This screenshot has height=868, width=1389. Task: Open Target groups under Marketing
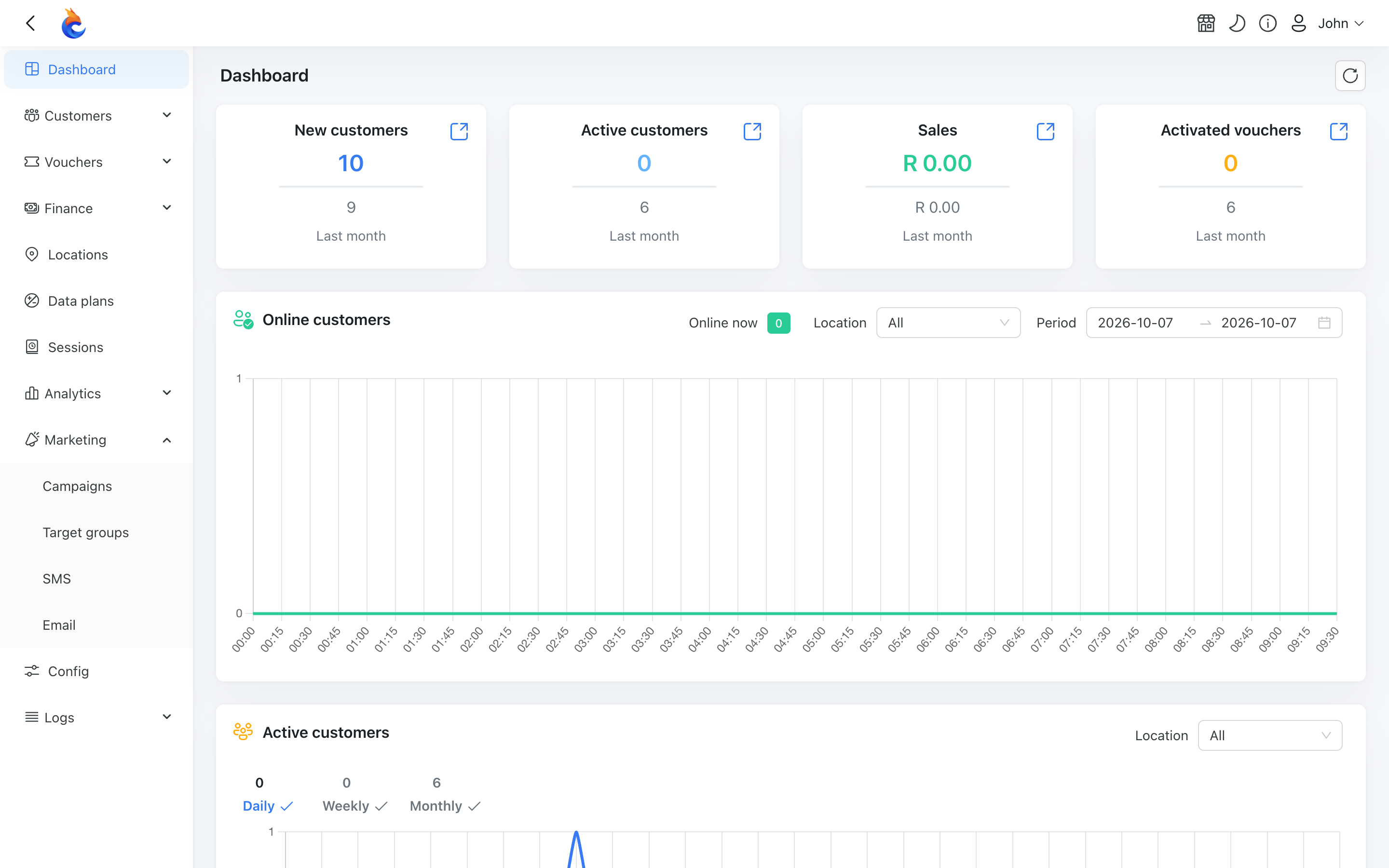pos(96,533)
